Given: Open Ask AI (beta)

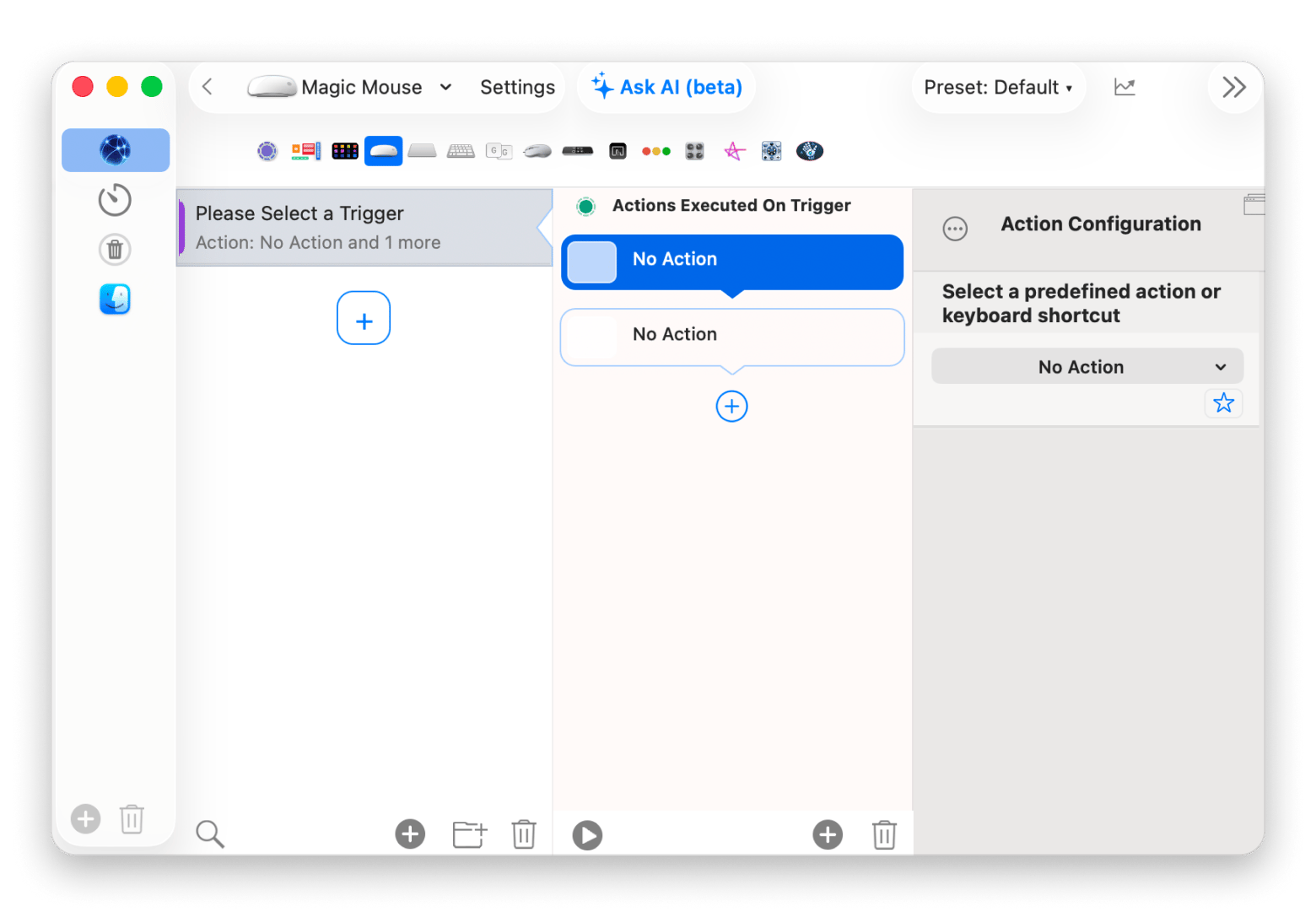Looking at the screenshot, I should 666,87.
